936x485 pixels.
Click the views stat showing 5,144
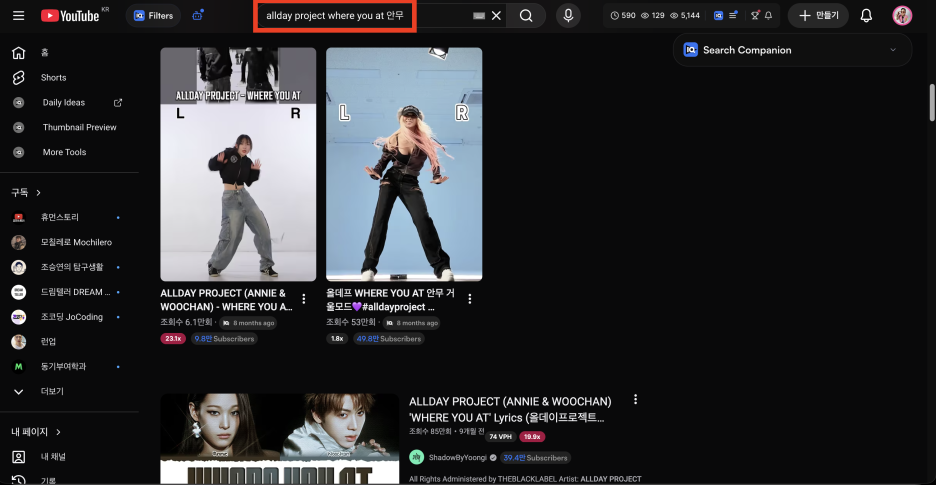point(685,16)
